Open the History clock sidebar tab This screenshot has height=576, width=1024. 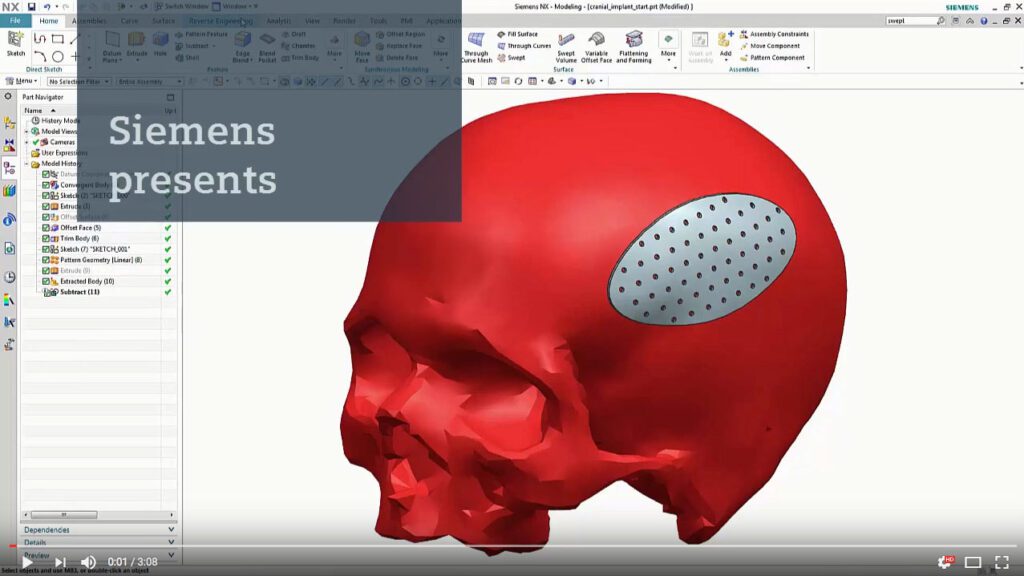9,277
